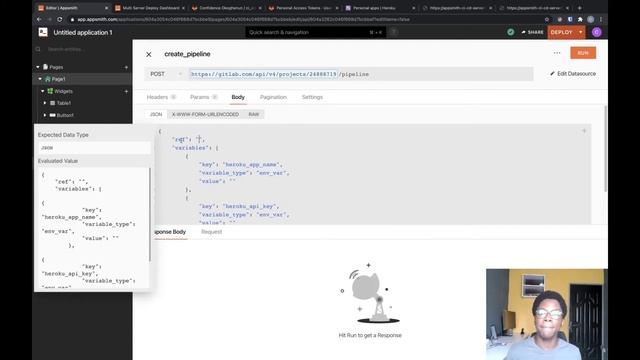Close the create_pipeline API editor
Viewport: 640px width, 360px height.
click(149, 54)
